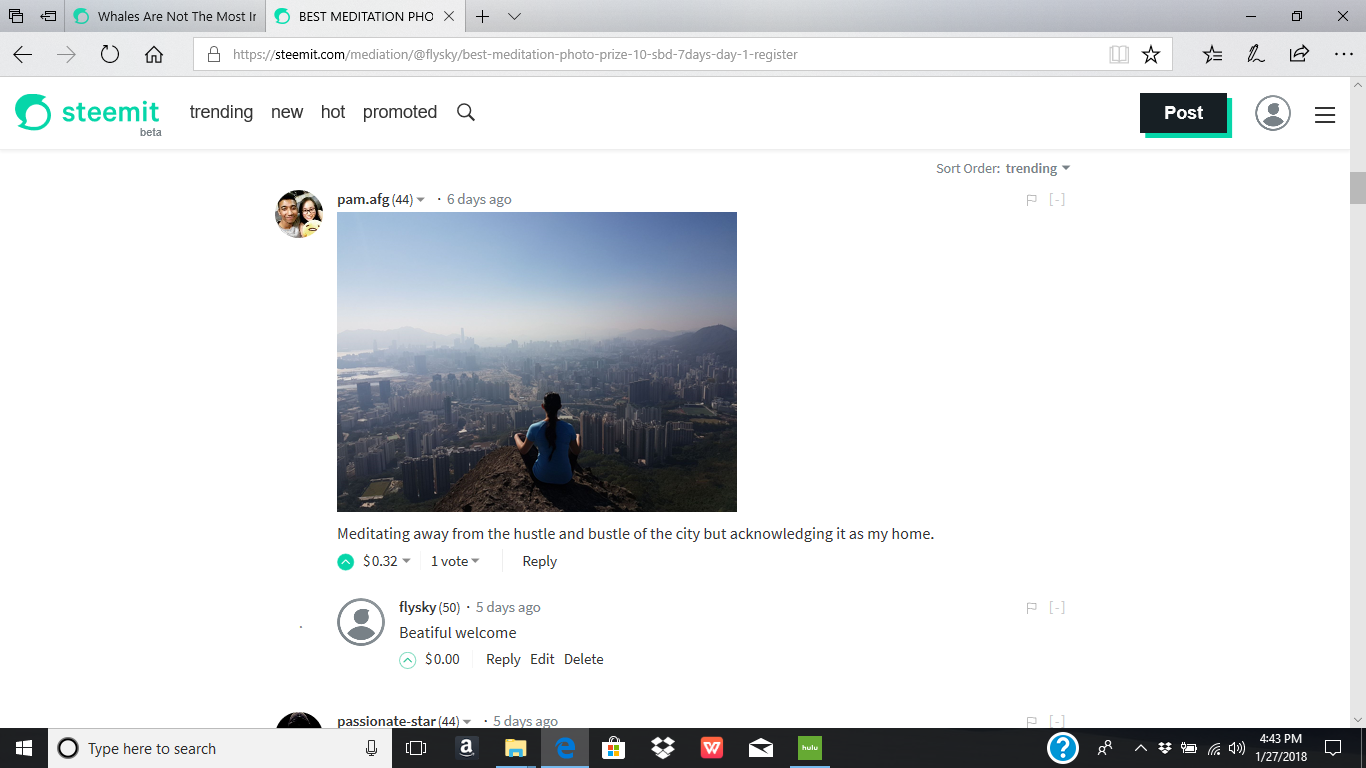Open pam.afg's profile avatar
Screen dimensions: 1366x768
click(299, 214)
